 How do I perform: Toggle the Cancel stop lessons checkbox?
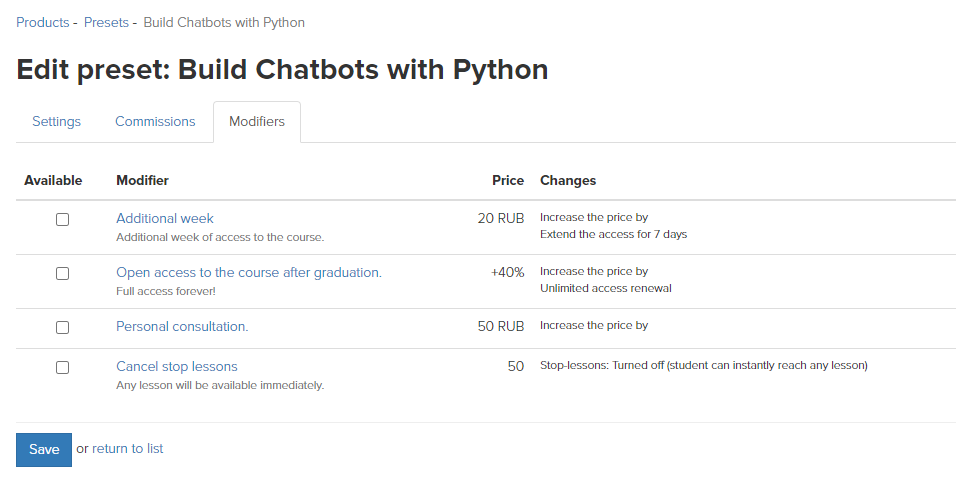62,367
